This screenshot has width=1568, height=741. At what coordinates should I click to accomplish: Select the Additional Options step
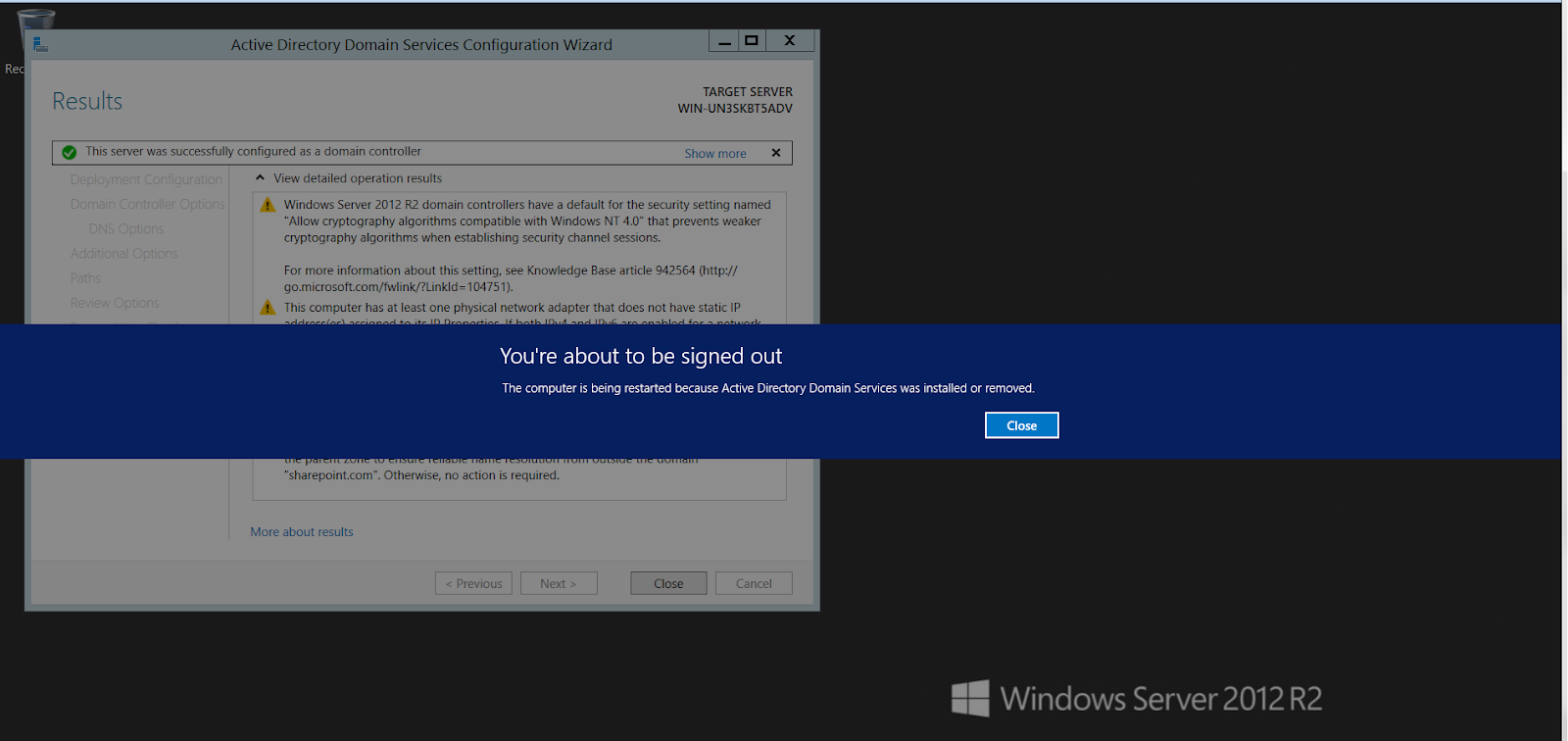(123, 253)
